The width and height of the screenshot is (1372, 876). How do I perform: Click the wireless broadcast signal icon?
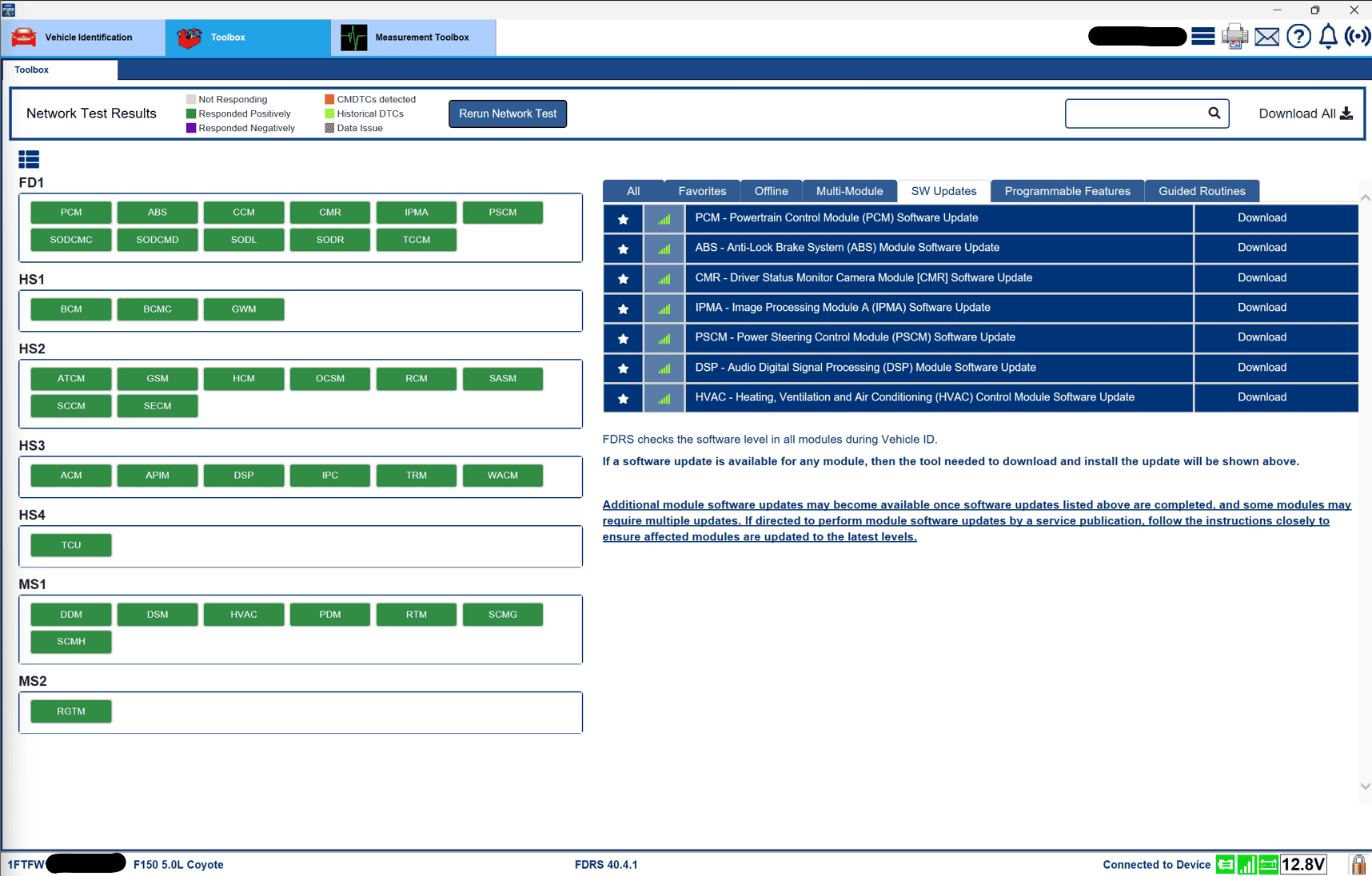pyautogui.click(x=1358, y=37)
